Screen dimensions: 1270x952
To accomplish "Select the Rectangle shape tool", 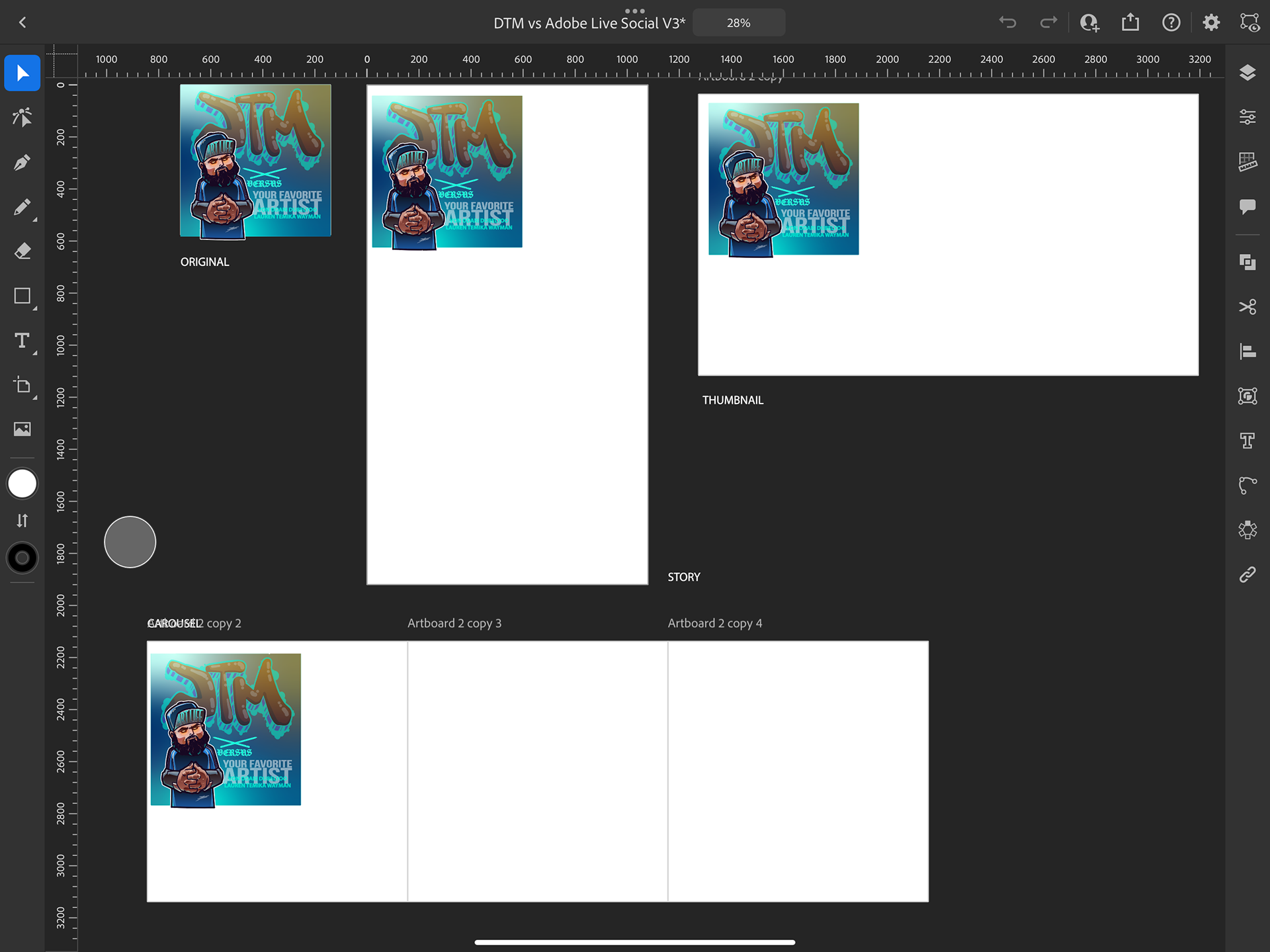I will pos(22,296).
